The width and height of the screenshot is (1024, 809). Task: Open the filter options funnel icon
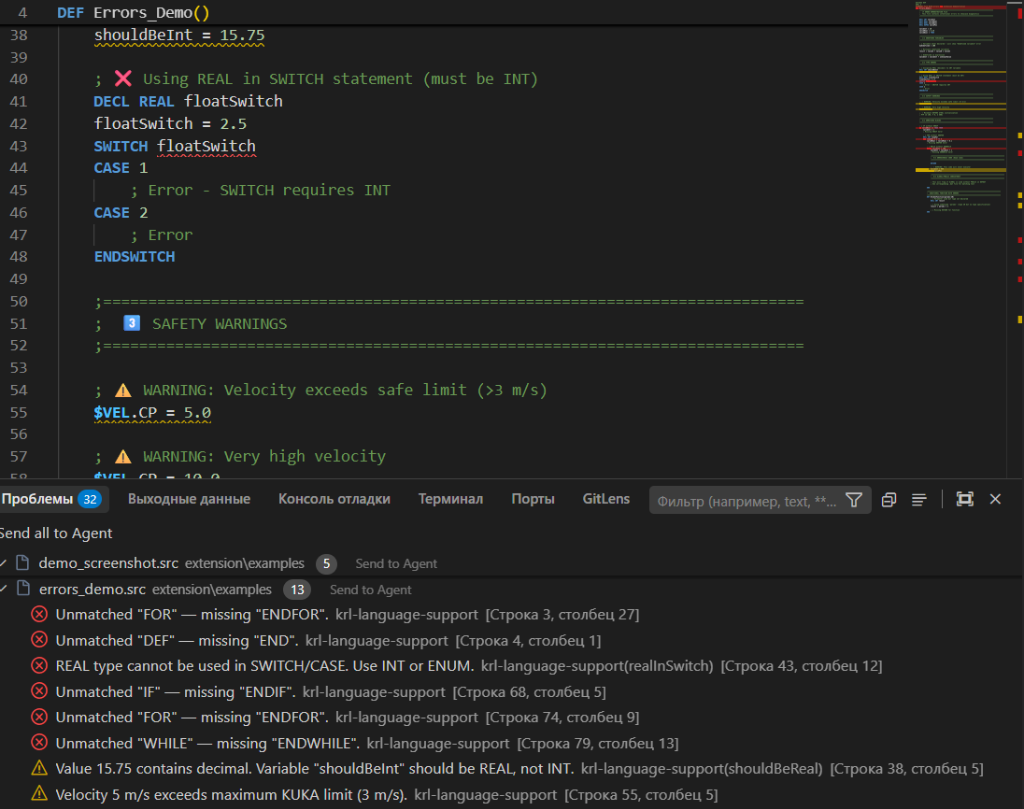[x=854, y=500]
